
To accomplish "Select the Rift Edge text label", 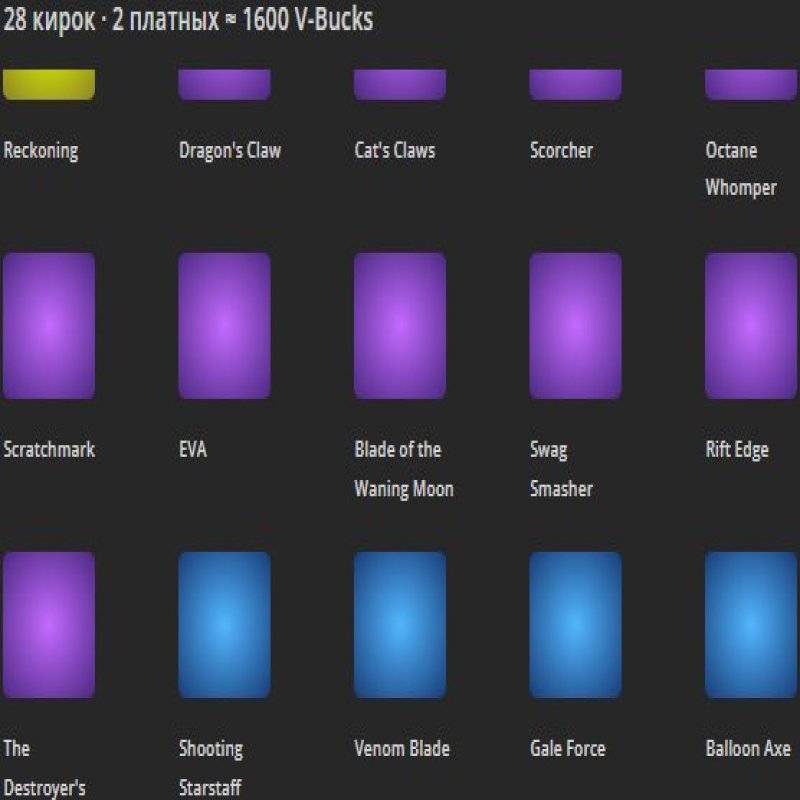I will (x=737, y=450).
